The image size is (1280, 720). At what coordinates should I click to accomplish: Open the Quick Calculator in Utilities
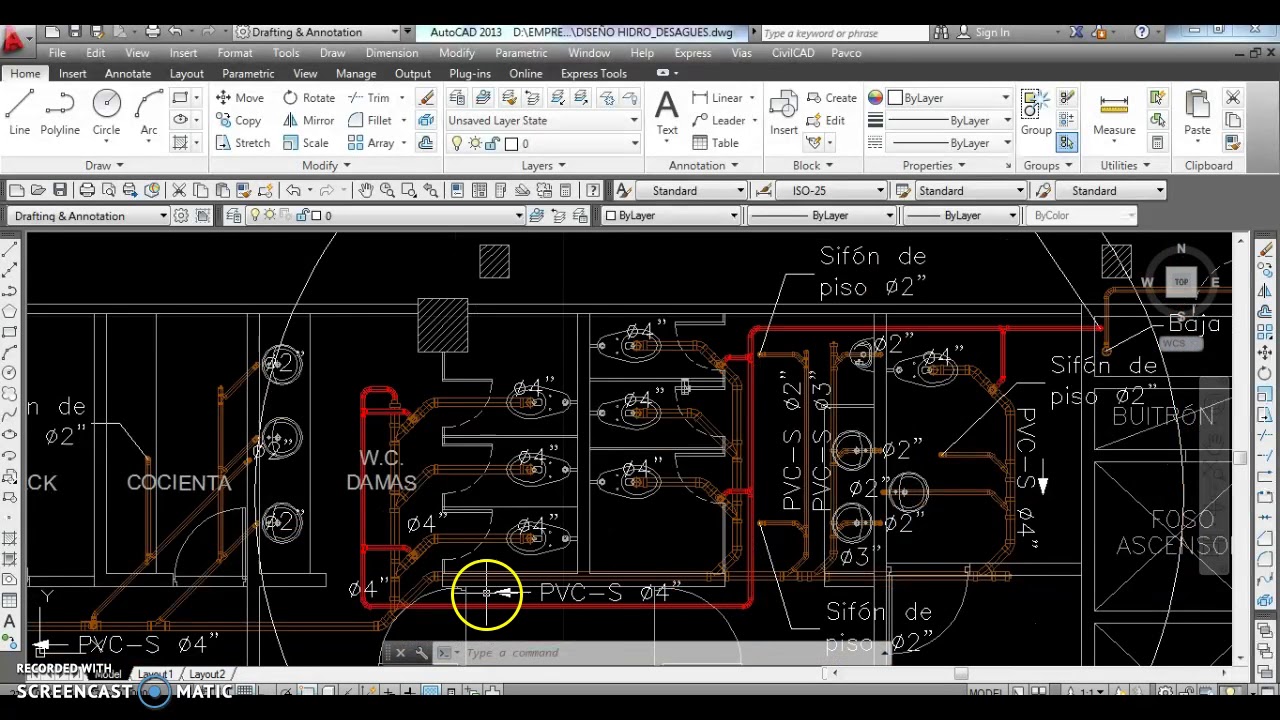(1157, 143)
